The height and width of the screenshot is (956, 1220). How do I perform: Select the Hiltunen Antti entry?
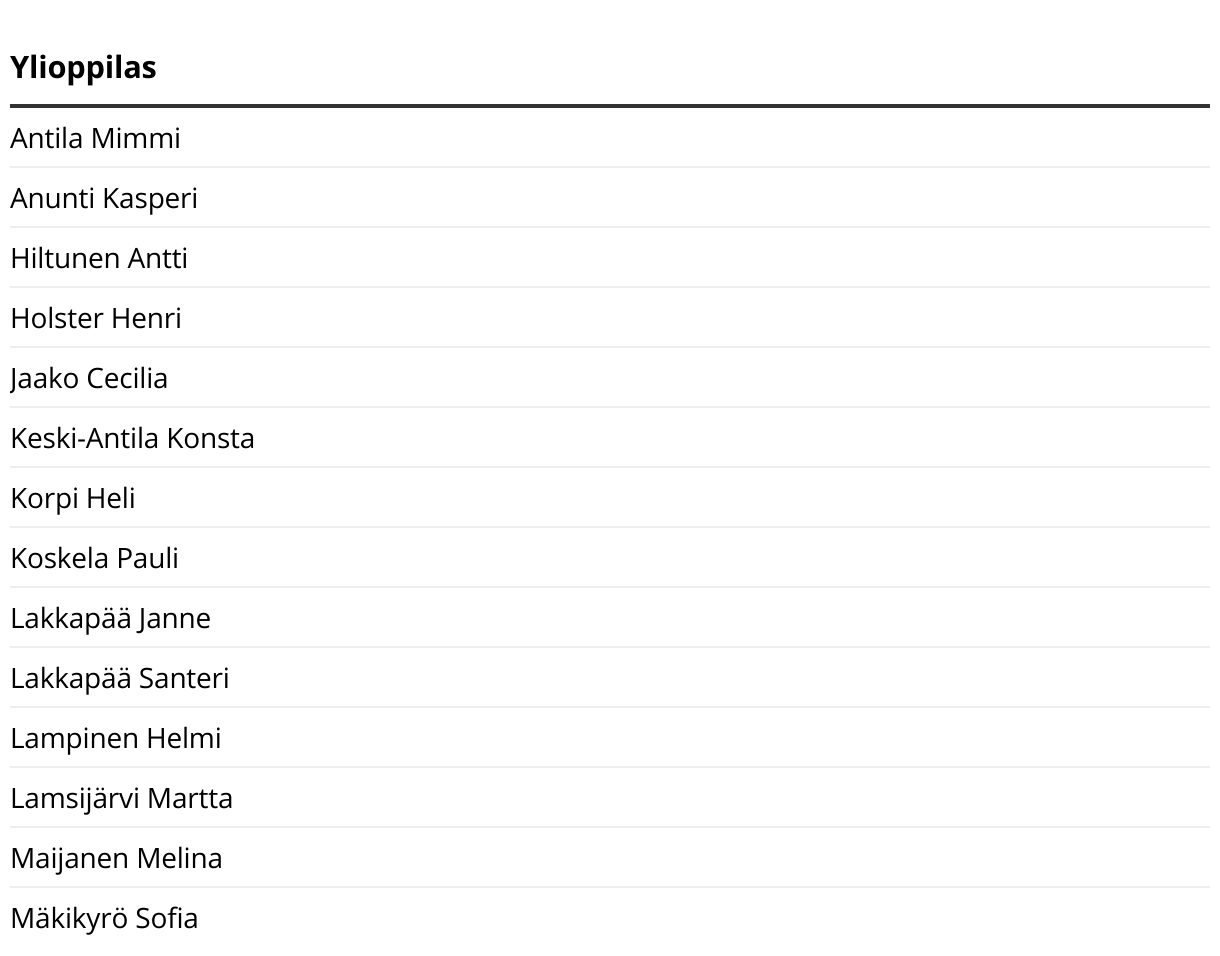pyautogui.click(x=99, y=258)
